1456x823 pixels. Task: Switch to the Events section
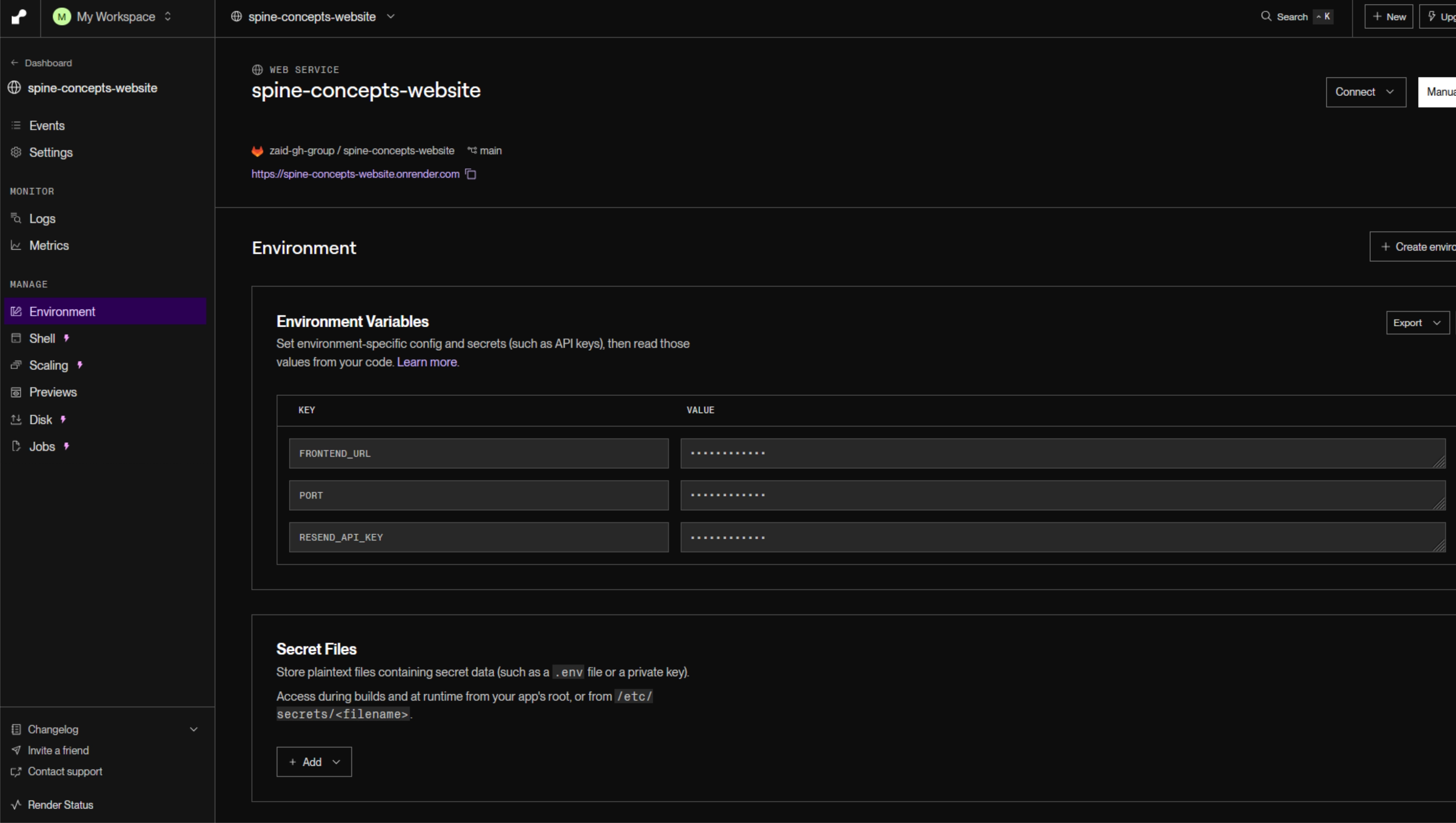47,126
